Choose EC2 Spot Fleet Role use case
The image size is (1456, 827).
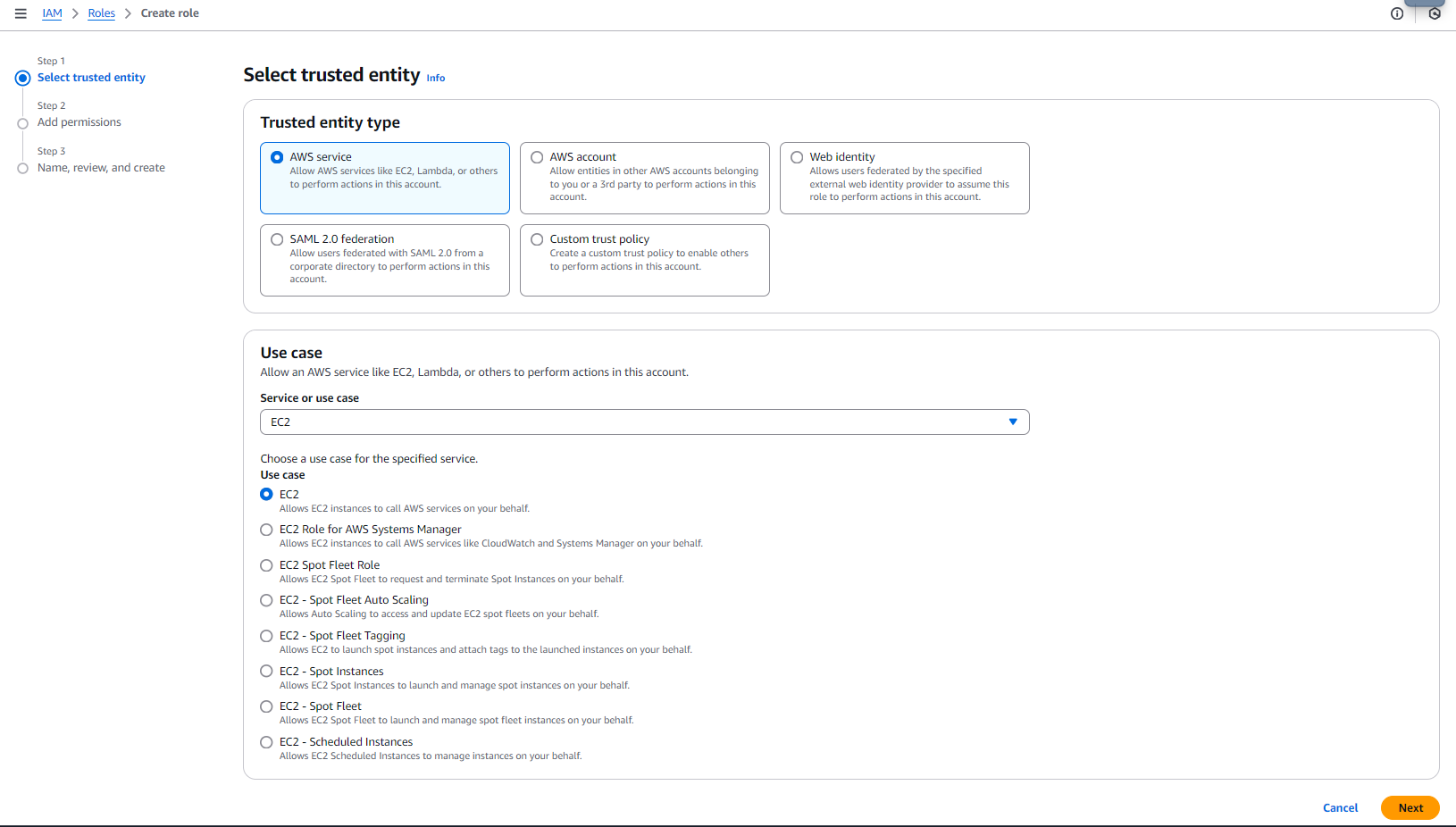click(x=266, y=565)
